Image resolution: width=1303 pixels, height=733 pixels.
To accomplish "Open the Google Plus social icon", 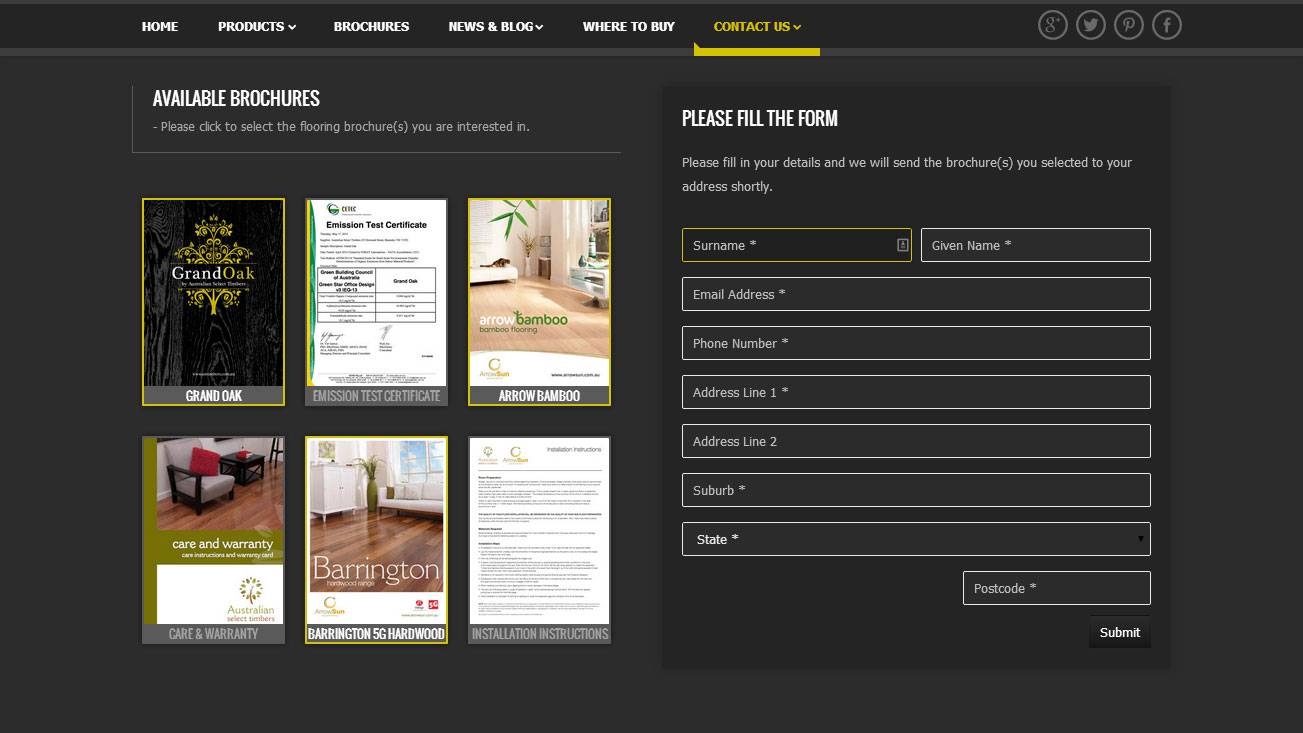I will [1052, 25].
